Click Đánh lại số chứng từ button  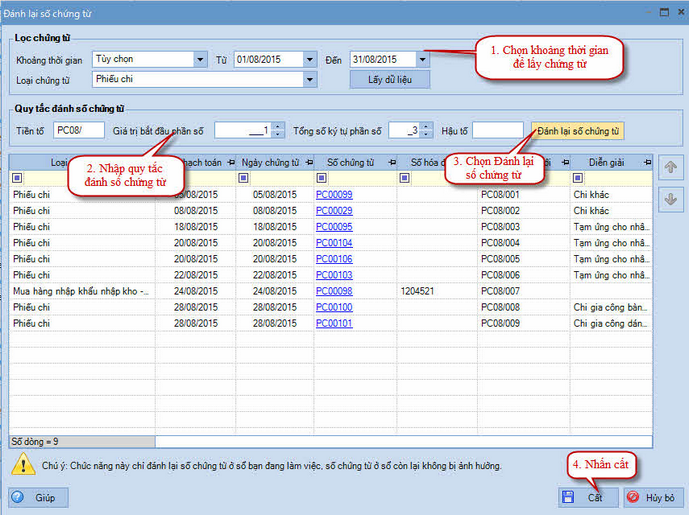[x=577, y=131]
